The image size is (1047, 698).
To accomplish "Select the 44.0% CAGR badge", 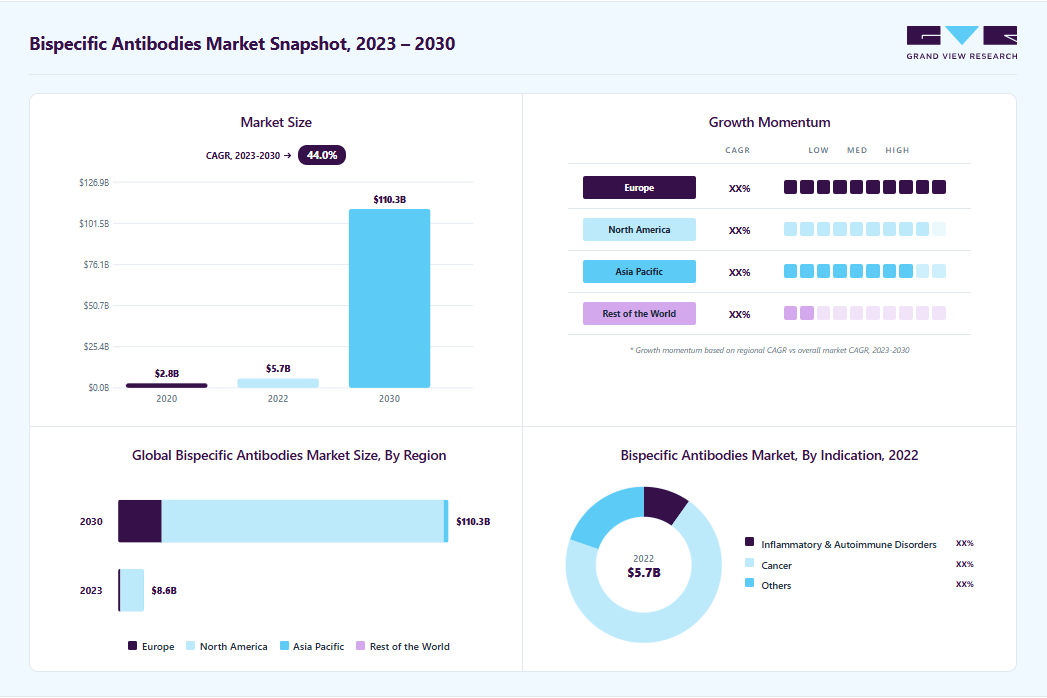I will tap(322, 155).
